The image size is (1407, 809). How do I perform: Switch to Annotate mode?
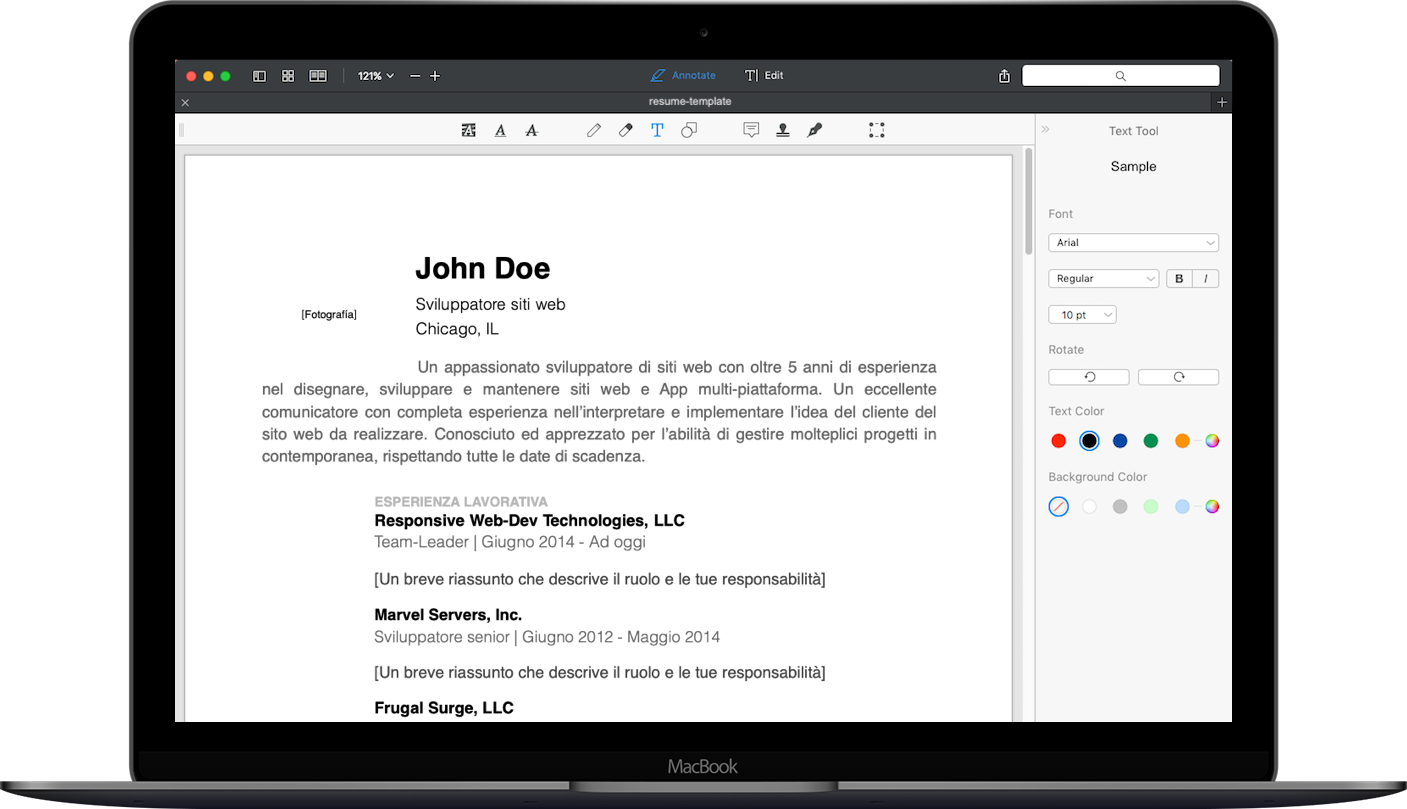tap(683, 76)
